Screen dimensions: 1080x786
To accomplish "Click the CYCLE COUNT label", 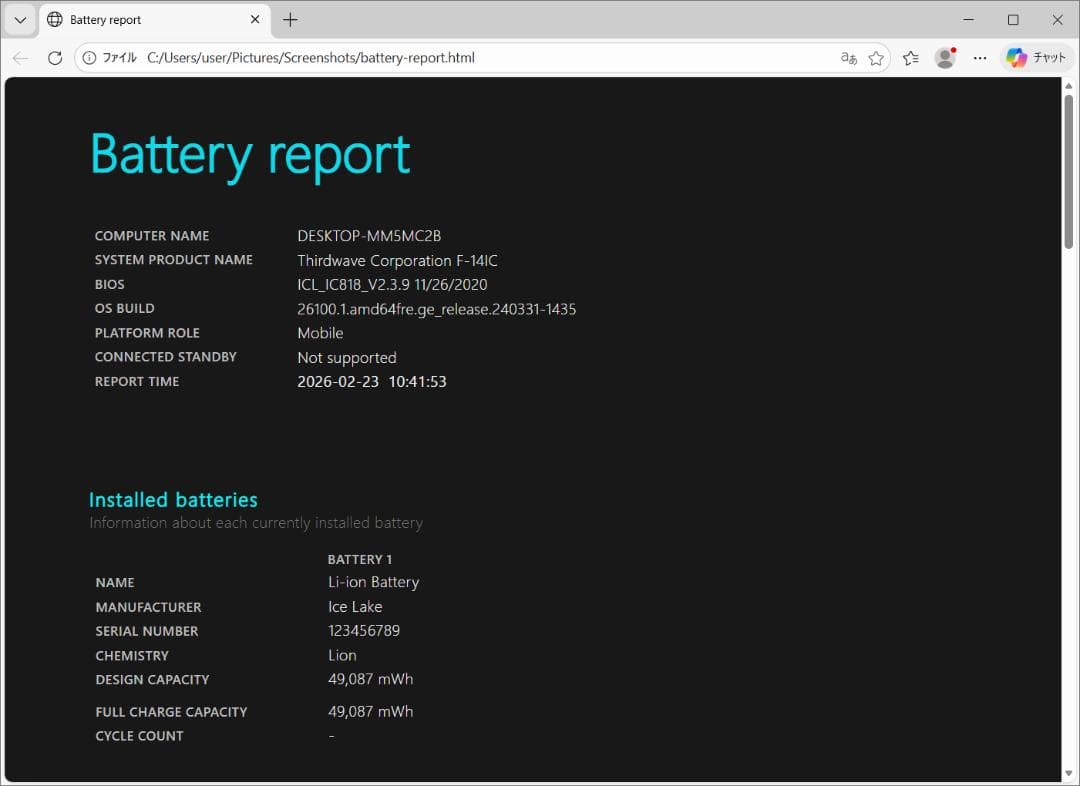I will tap(139, 736).
